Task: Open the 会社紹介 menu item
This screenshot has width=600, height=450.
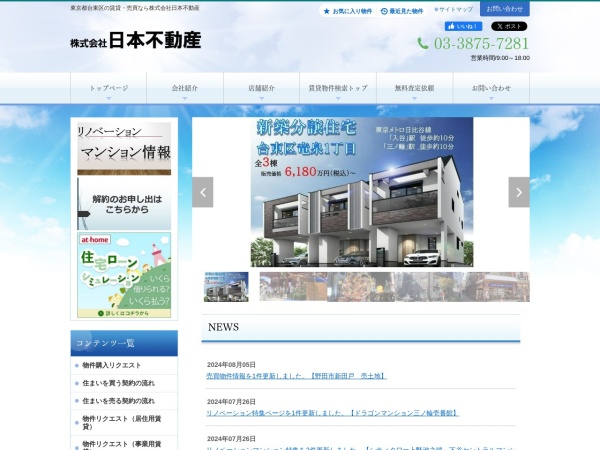Action: (185, 88)
